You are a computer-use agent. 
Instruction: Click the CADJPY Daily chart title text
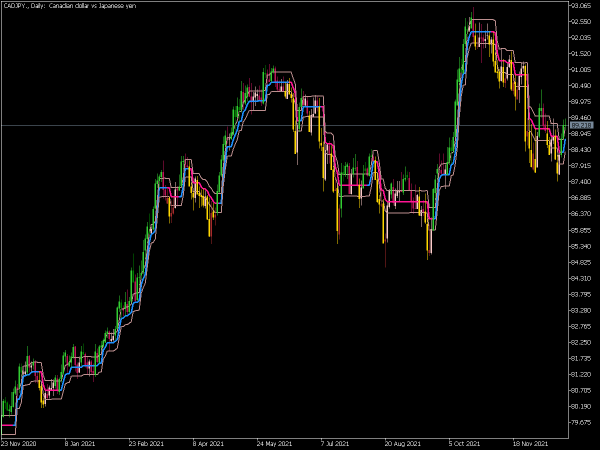[x=69, y=6]
